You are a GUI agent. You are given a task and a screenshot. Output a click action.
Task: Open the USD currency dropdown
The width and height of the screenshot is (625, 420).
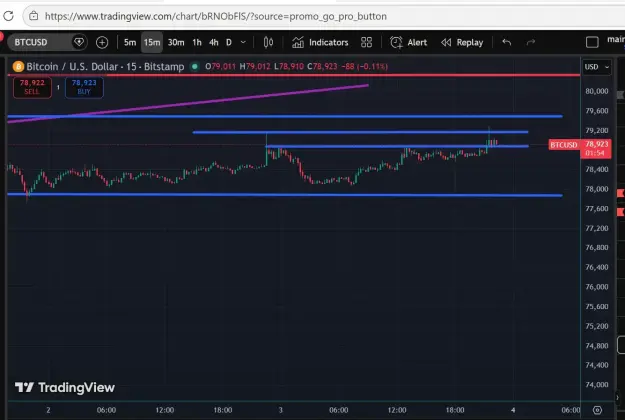pyautogui.click(x=596, y=67)
